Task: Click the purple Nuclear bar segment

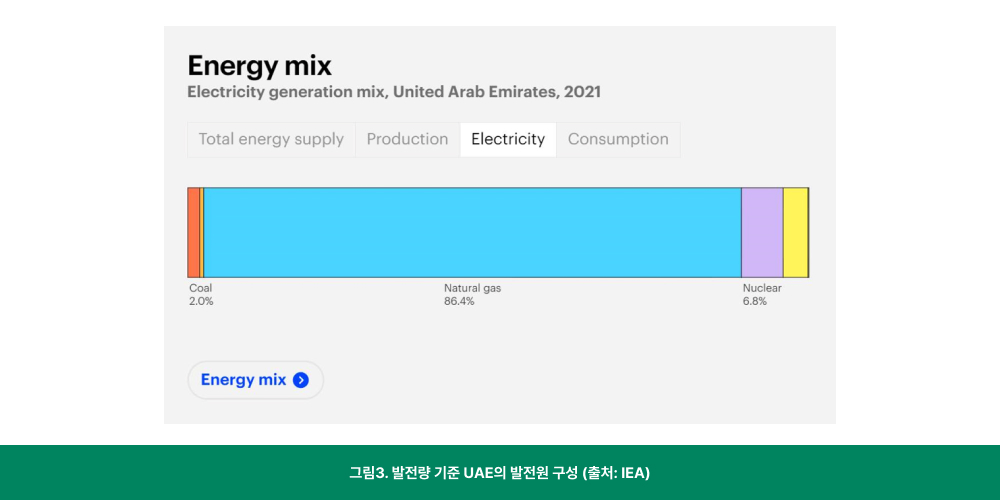Action: [x=762, y=233]
